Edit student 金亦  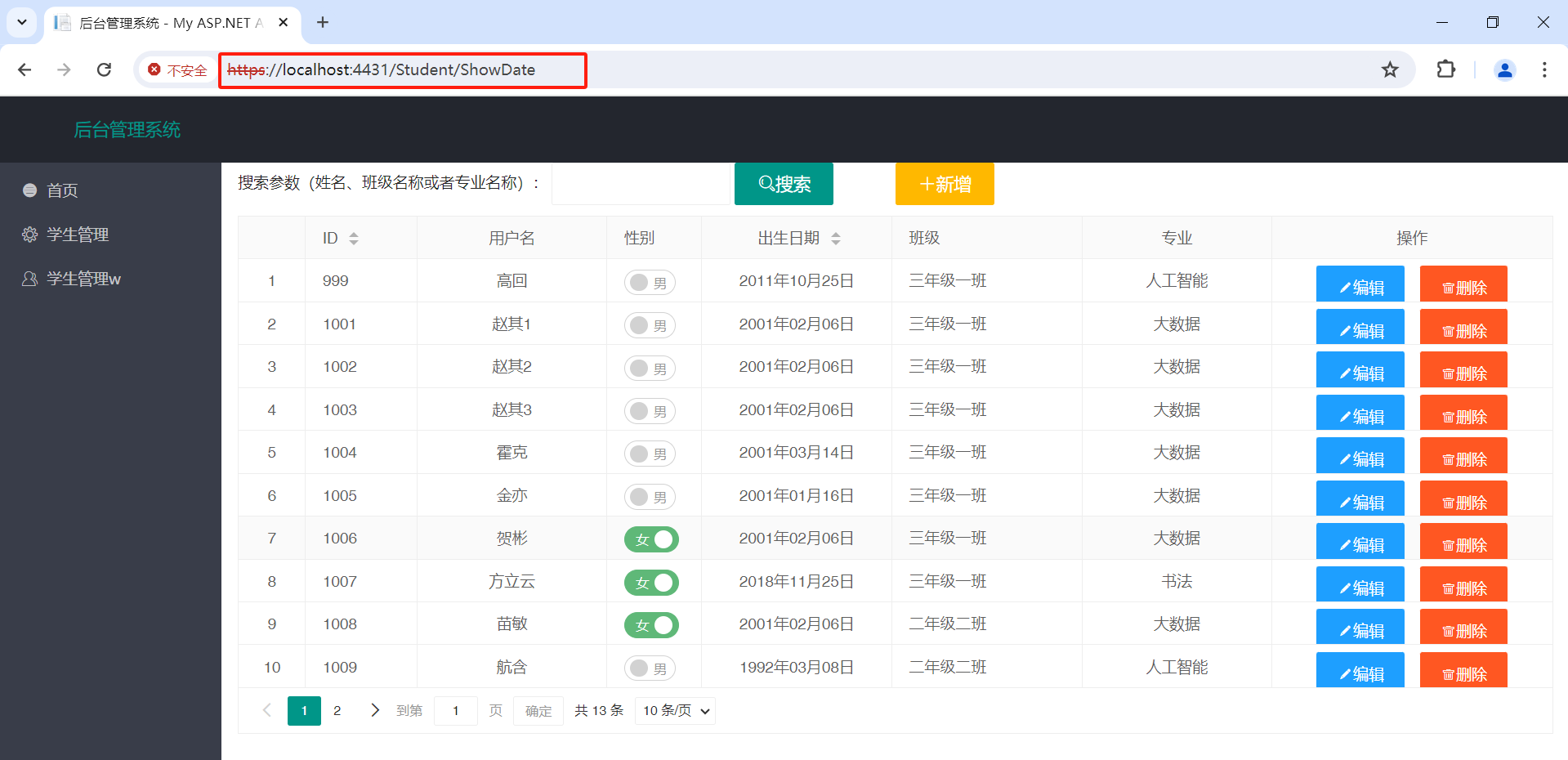pos(1360,498)
